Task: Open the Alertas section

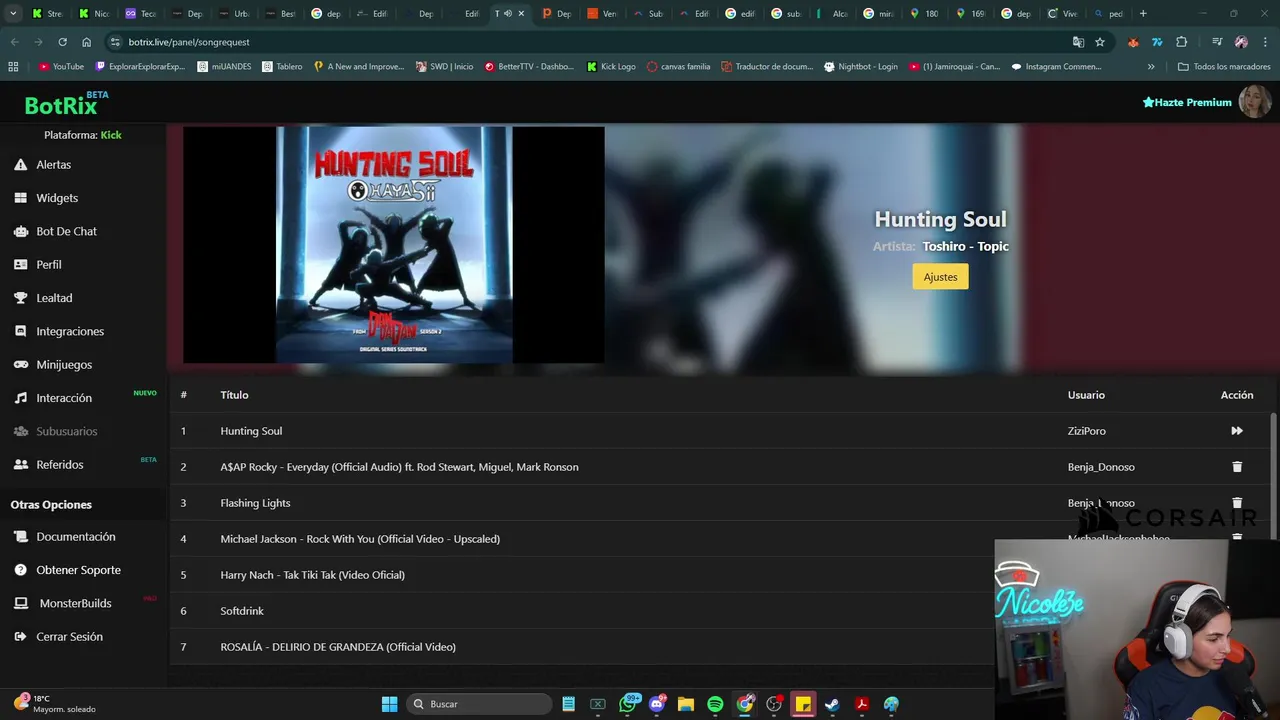Action: 53,164
